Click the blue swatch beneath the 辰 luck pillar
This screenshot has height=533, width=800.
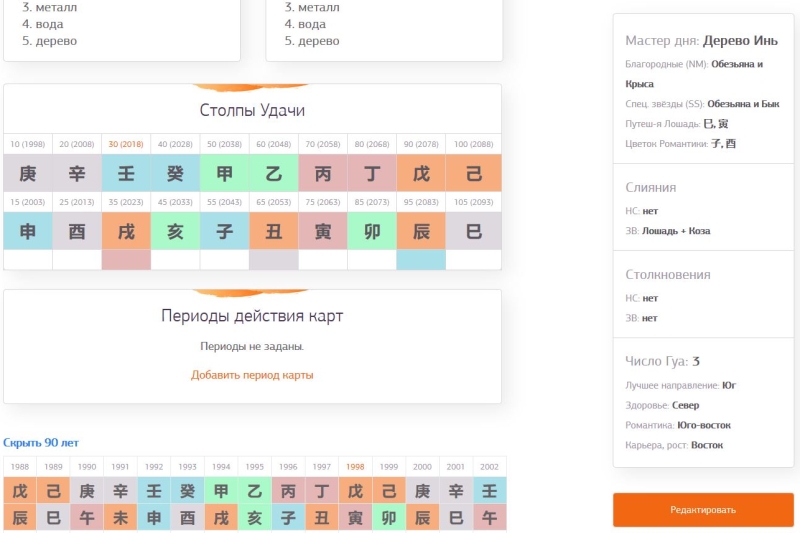click(x=421, y=260)
